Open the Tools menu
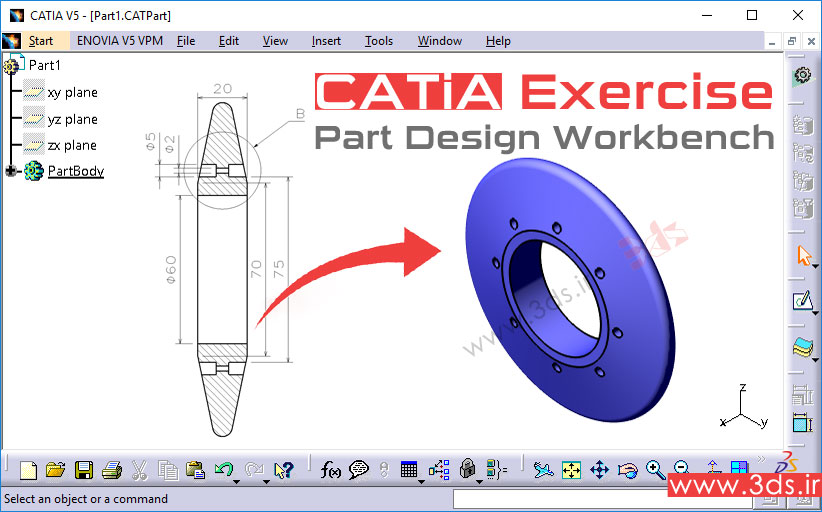 coord(379,41)
